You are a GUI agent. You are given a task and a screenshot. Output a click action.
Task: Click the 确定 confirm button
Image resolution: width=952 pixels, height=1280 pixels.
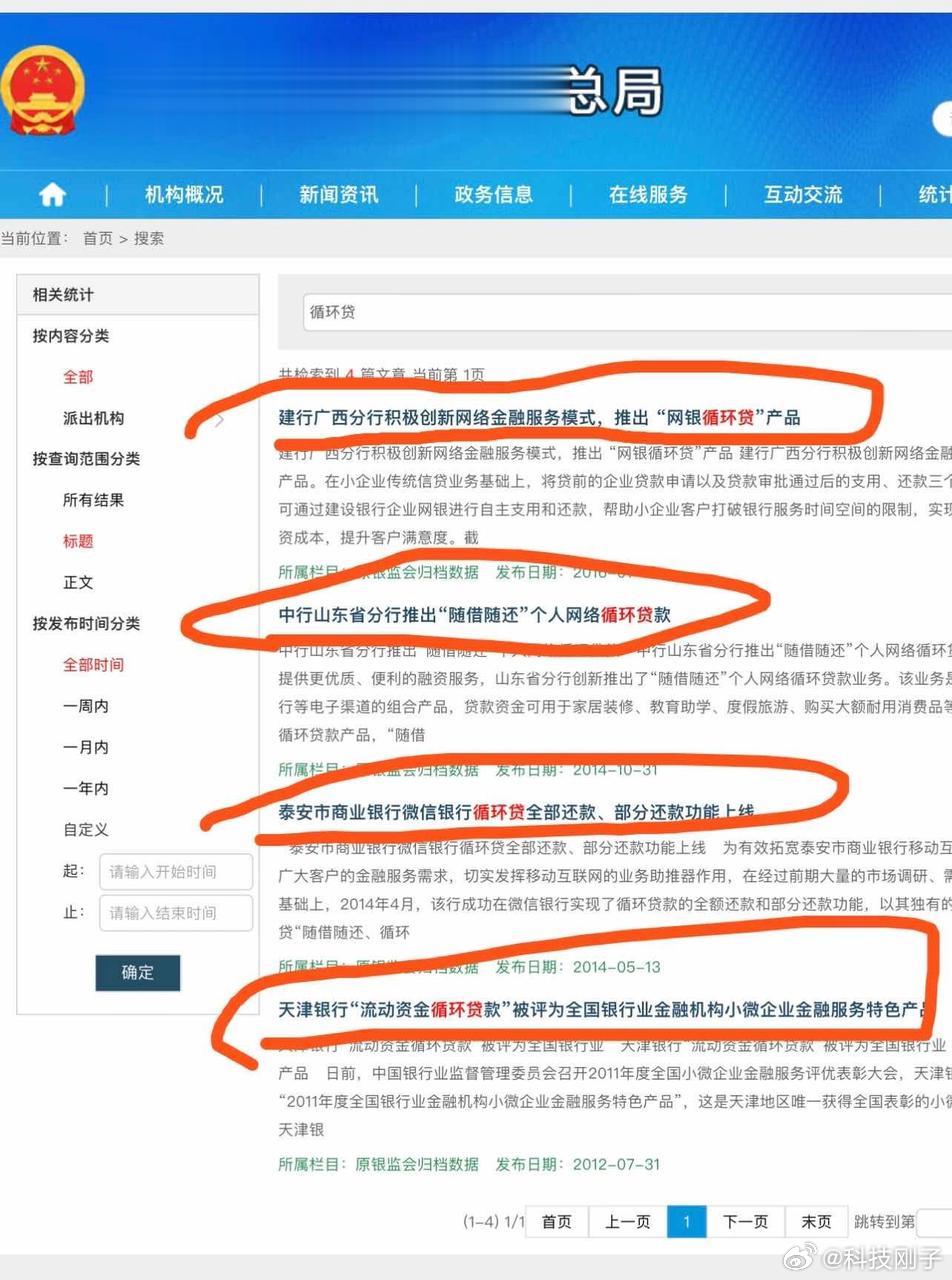tap(138, 973)
